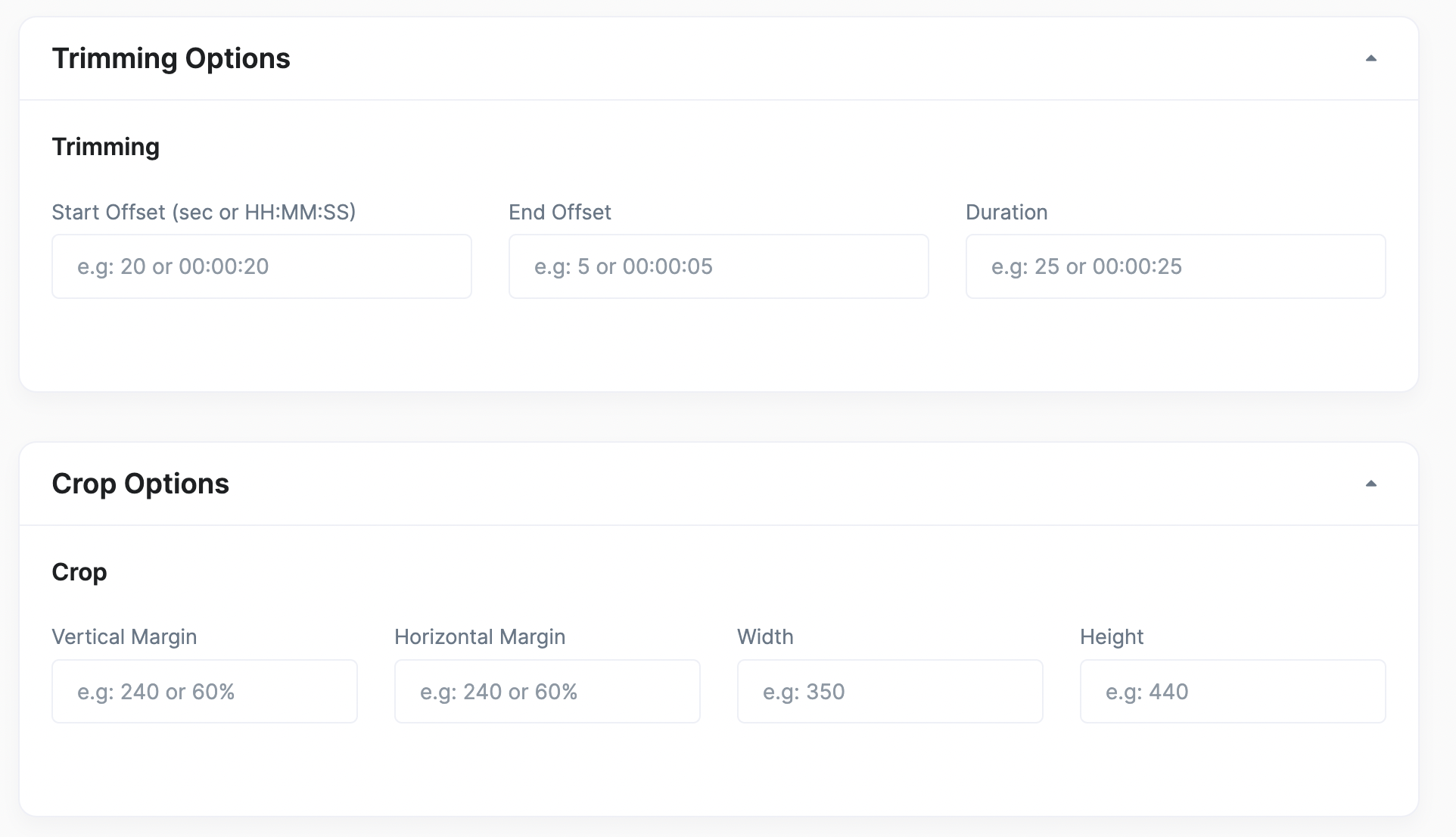Click the End Offset label text
The width and height of the screenshot is (1456, 837).
click(x=560, y=212)
